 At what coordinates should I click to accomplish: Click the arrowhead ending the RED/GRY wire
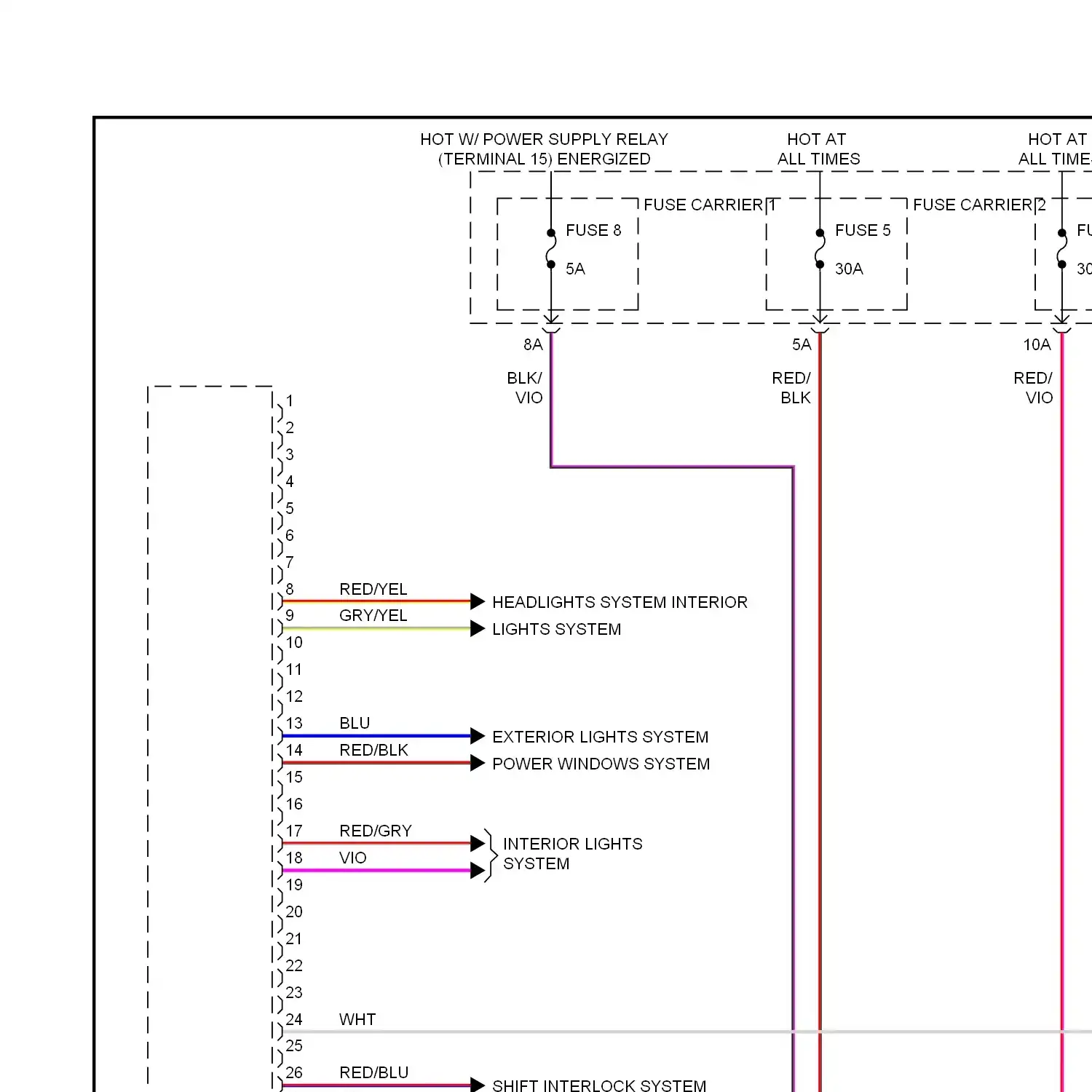478,844
